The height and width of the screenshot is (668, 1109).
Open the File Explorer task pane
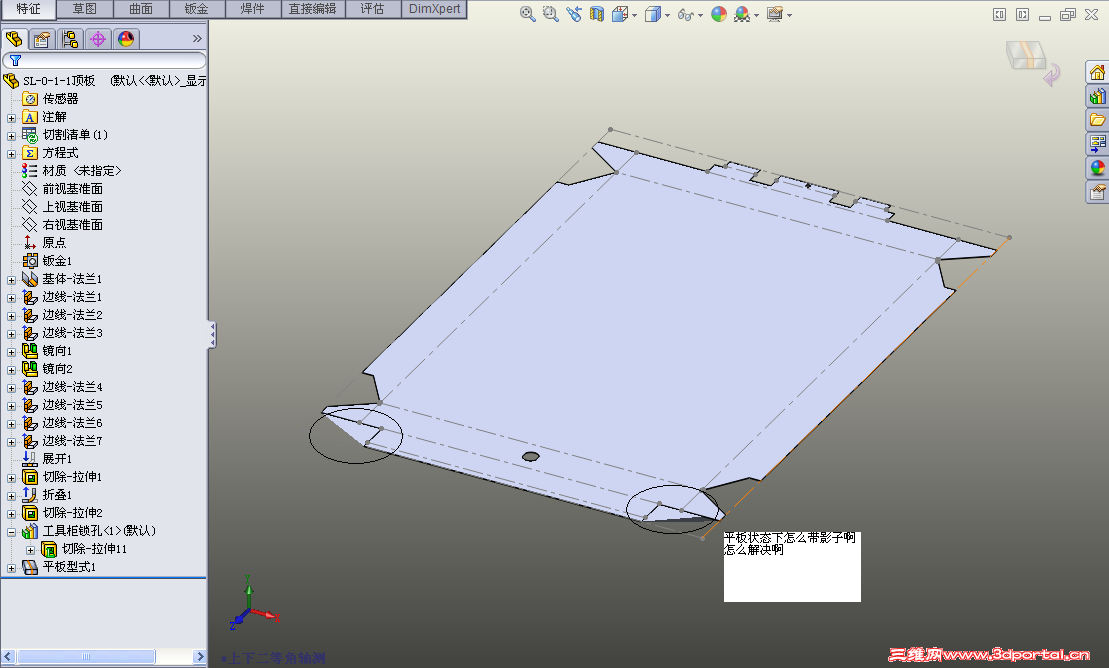1097,120
